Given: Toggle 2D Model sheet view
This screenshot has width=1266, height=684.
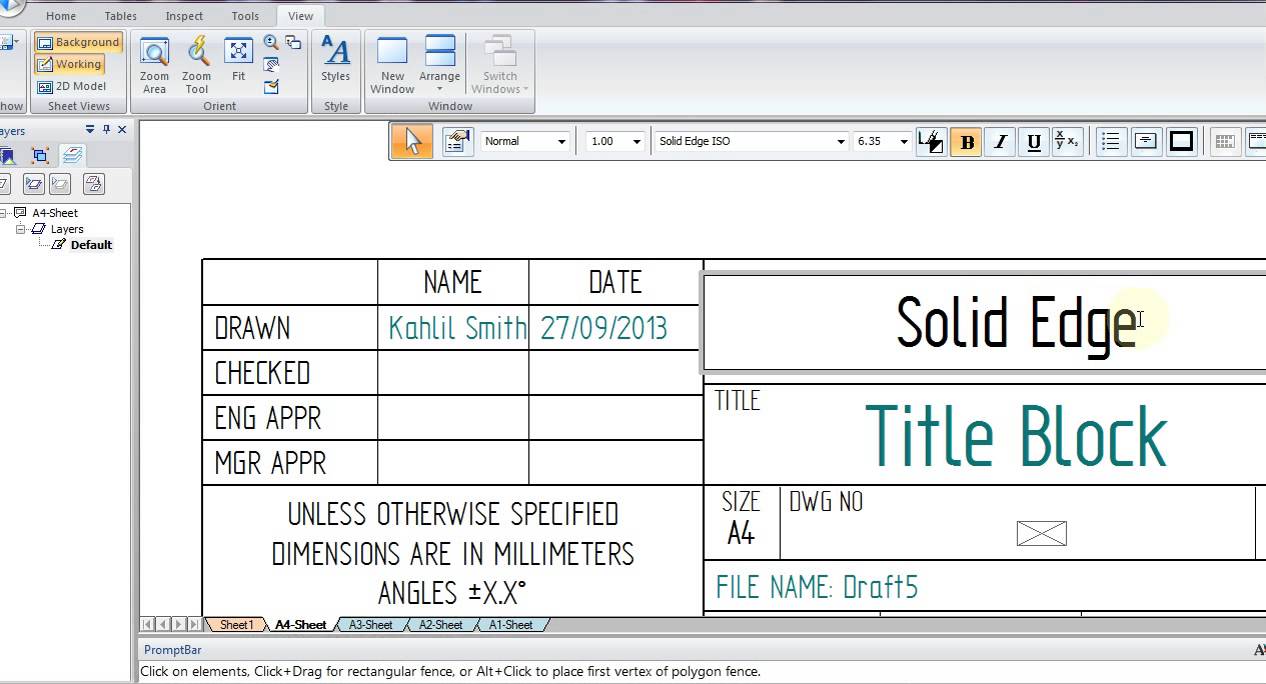Looking at the screenshot, I should click(72, 87).
